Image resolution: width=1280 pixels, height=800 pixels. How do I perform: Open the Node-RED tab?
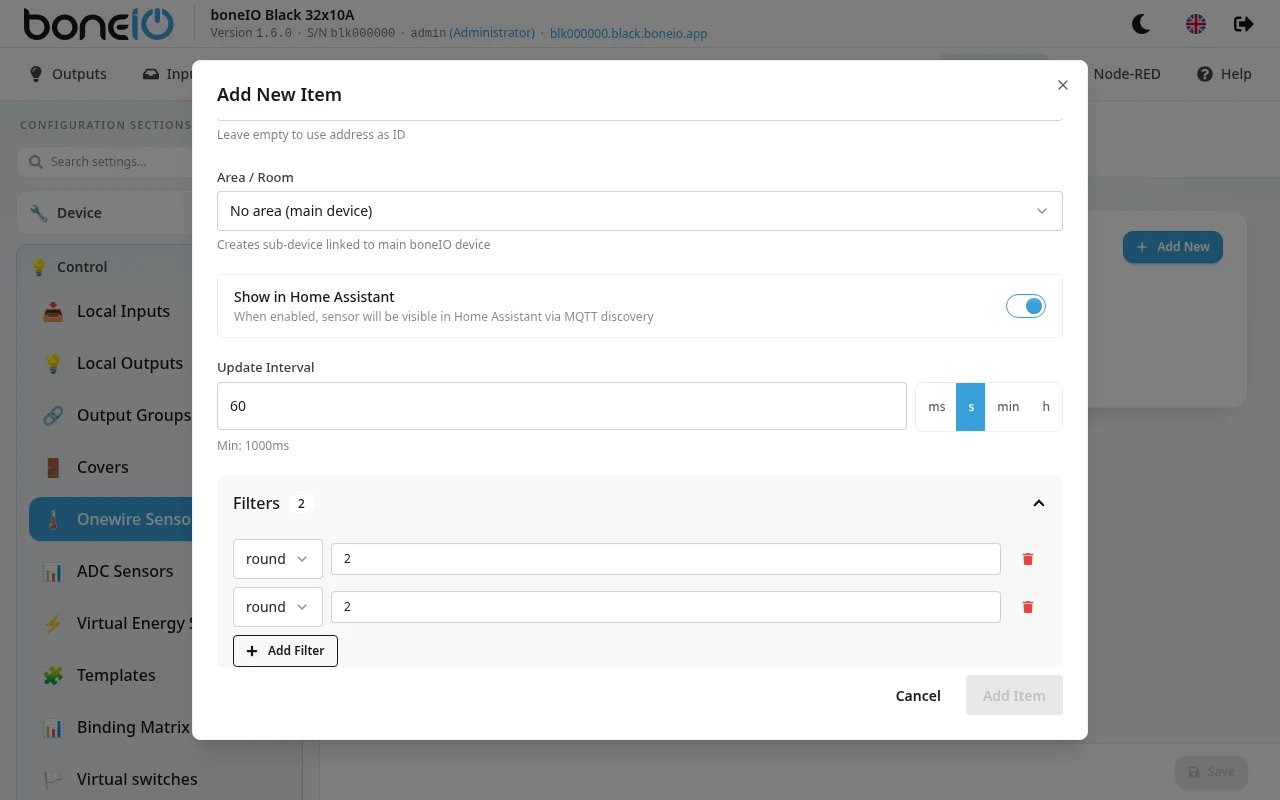(x=1127, y=74)
